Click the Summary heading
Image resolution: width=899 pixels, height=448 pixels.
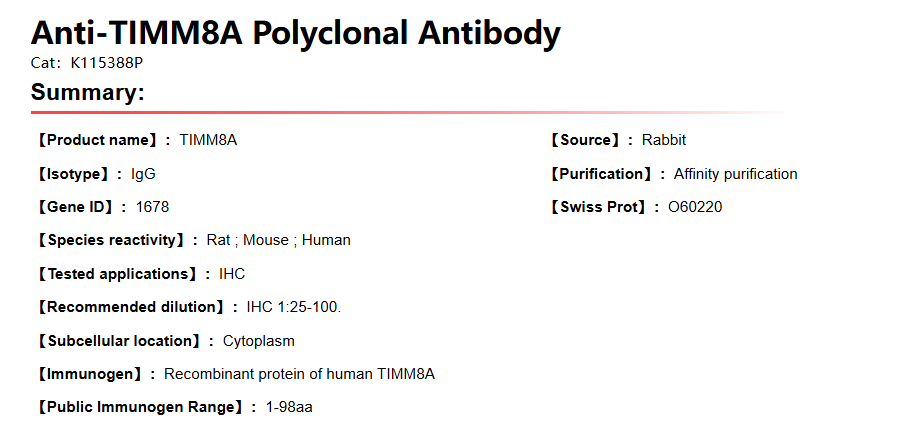(x=88, y=93)
